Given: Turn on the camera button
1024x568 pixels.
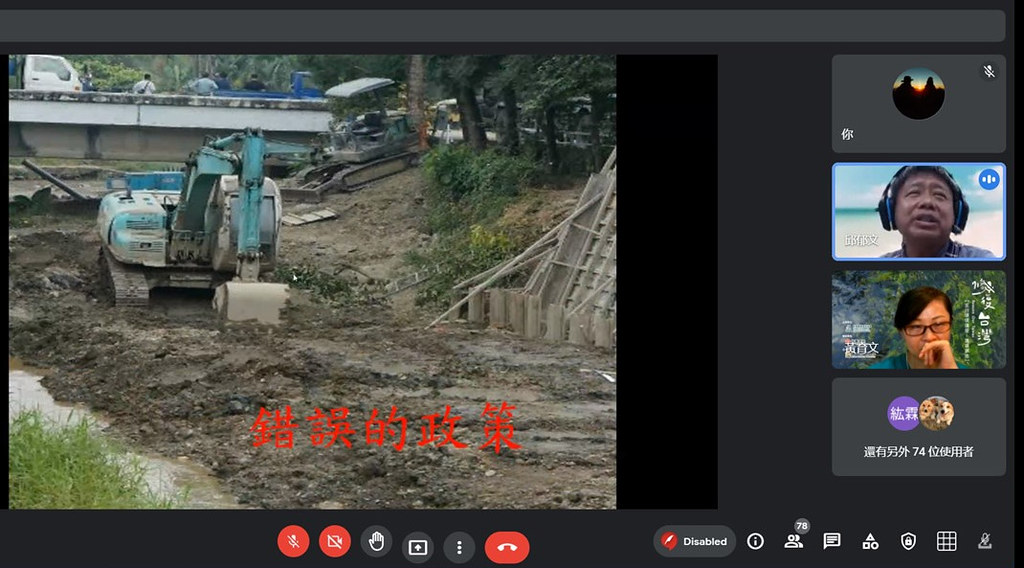Looking at the screenshot, I should click(335, 541).
